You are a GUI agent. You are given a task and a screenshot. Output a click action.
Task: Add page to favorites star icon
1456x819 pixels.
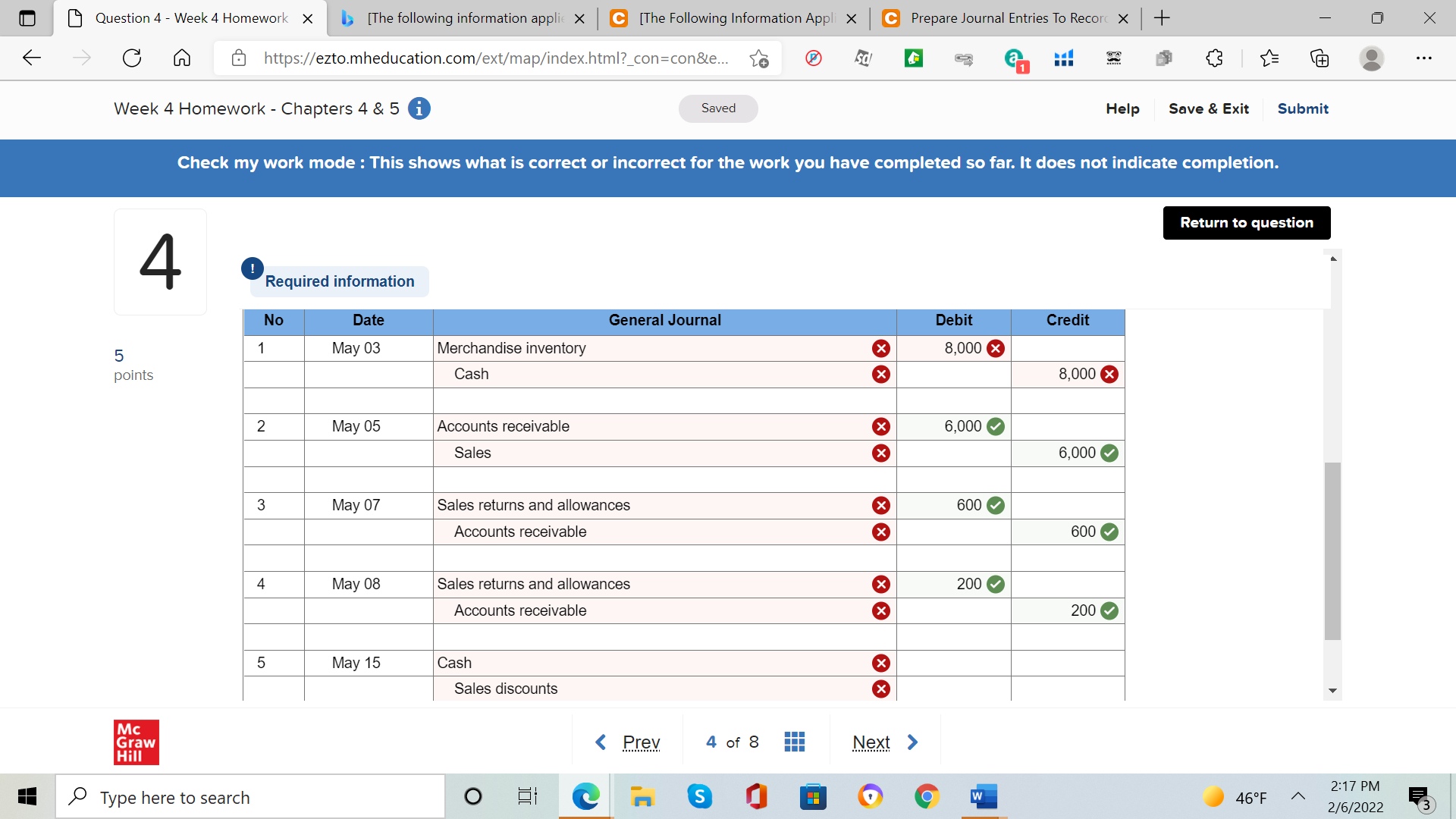[x=758, y=58]
